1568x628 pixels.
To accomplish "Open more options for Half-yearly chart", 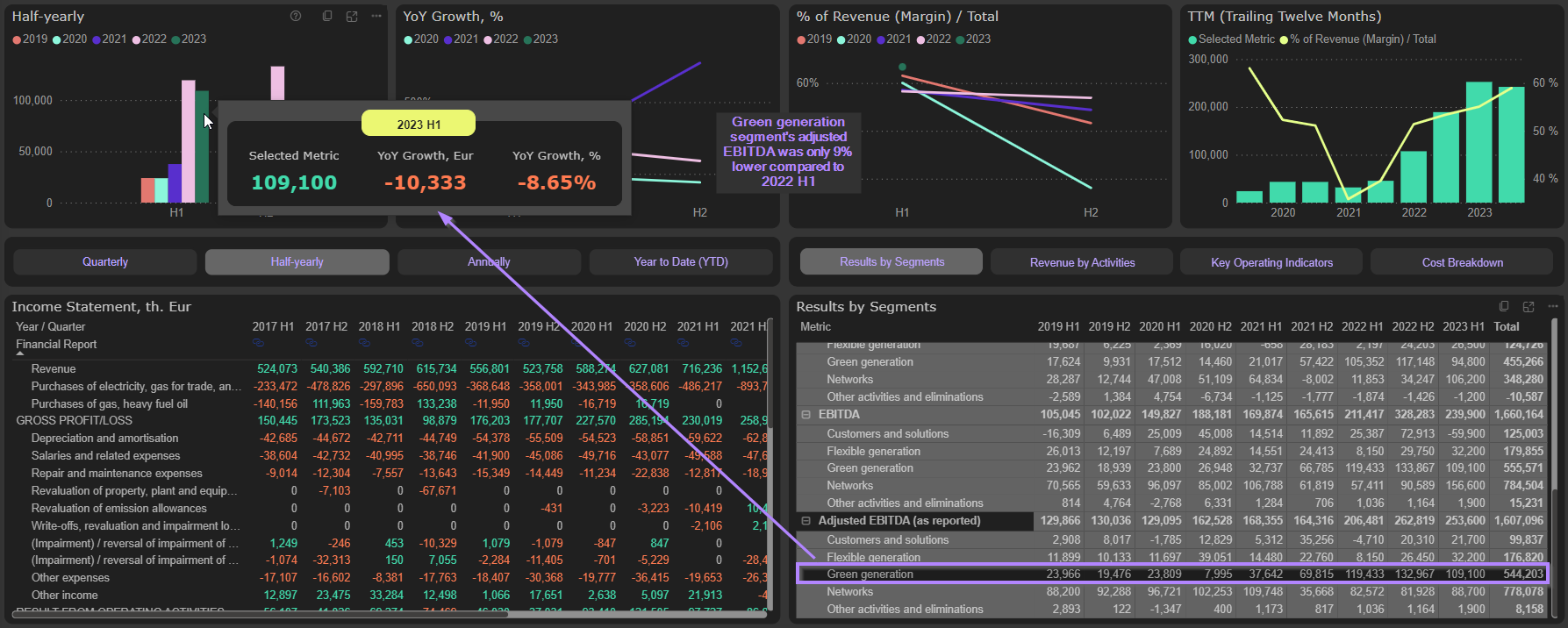I will point(376,17).
